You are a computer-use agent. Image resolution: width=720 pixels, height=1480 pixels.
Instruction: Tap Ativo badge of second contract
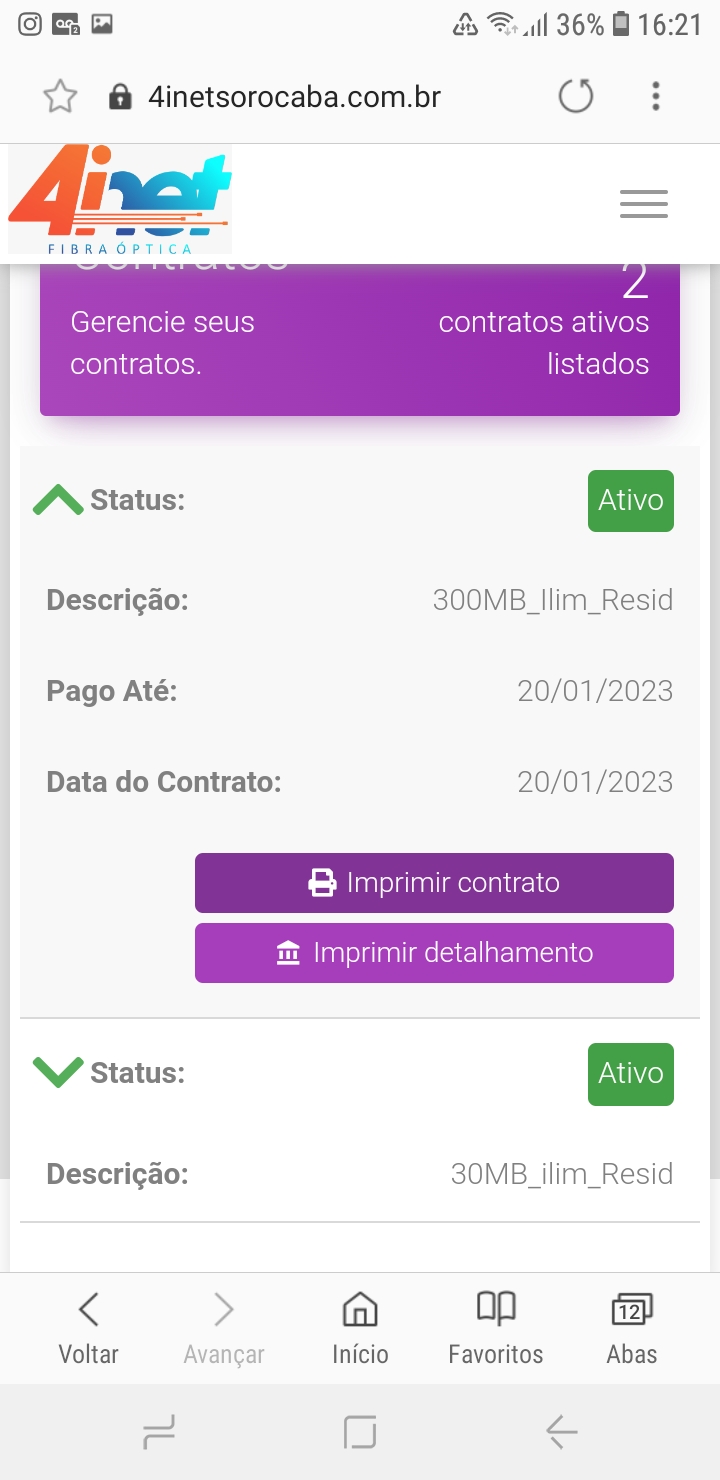coord(630,1074)
